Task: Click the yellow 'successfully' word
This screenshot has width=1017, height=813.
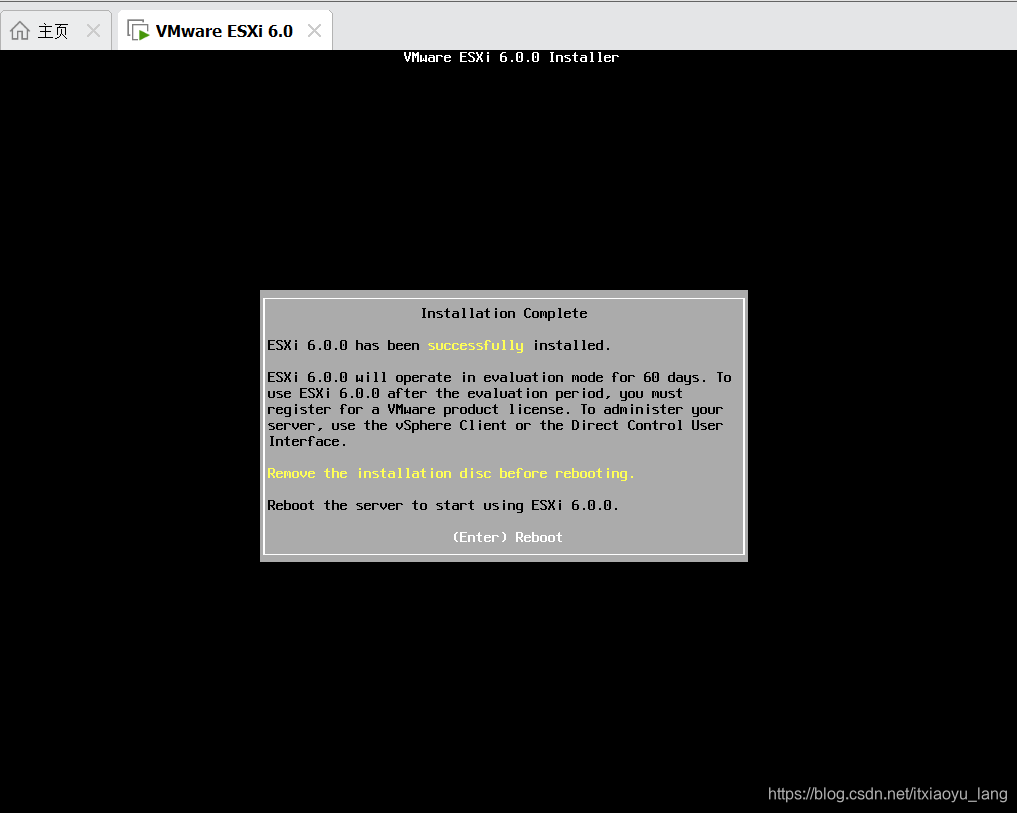Action: tap(475, 346)
